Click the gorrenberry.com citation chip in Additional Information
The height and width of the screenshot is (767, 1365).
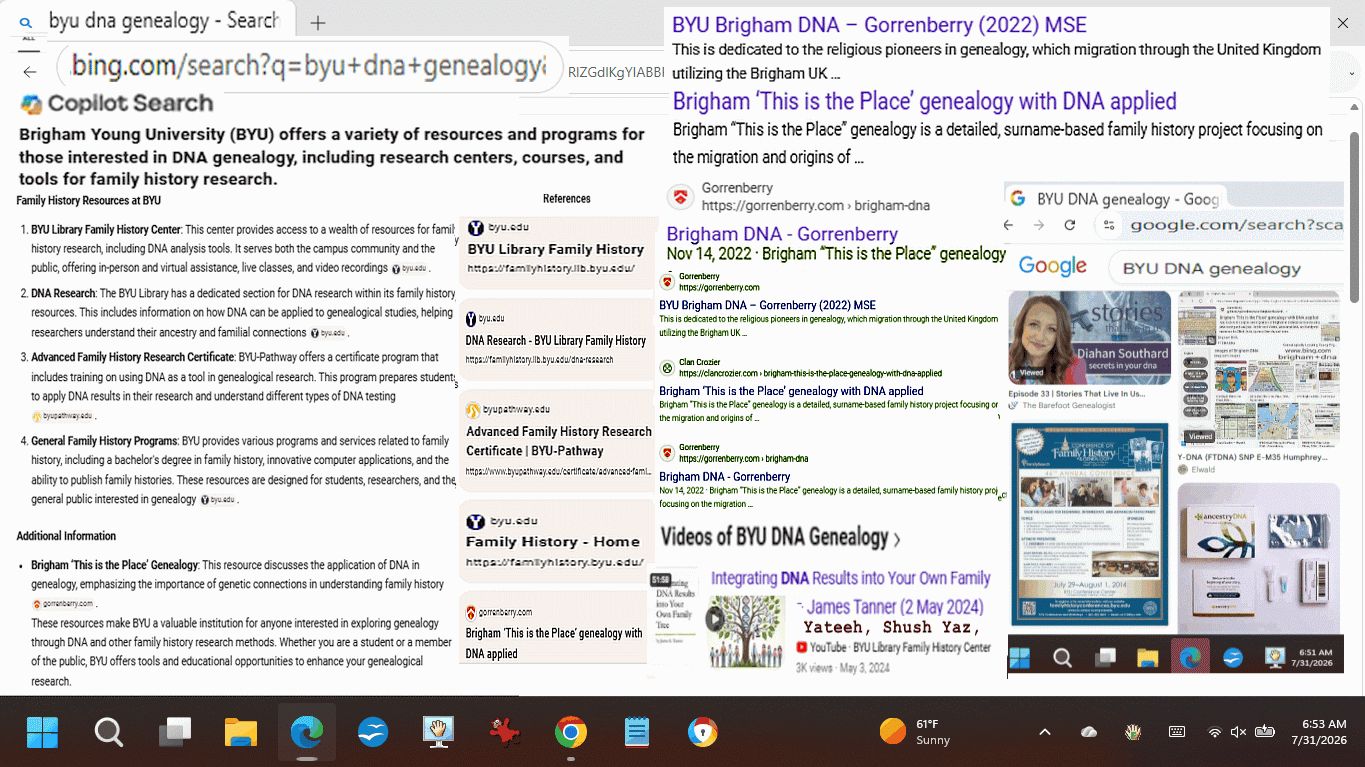coord(64,604)
